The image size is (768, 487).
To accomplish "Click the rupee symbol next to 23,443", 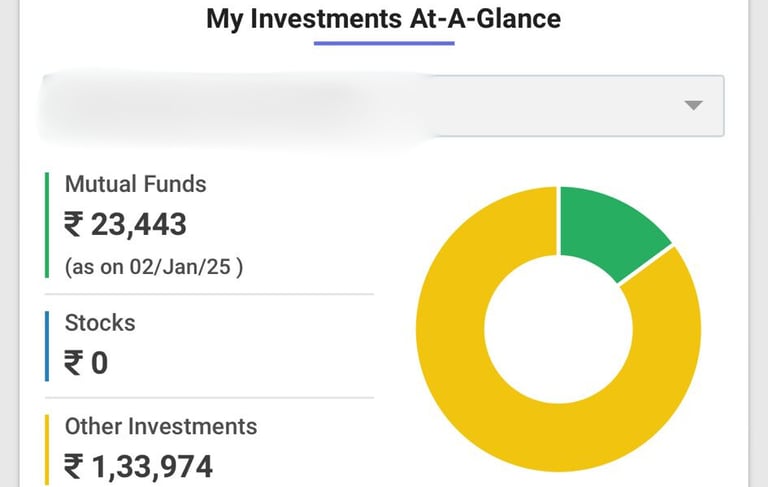I will [x=74, y=224].
